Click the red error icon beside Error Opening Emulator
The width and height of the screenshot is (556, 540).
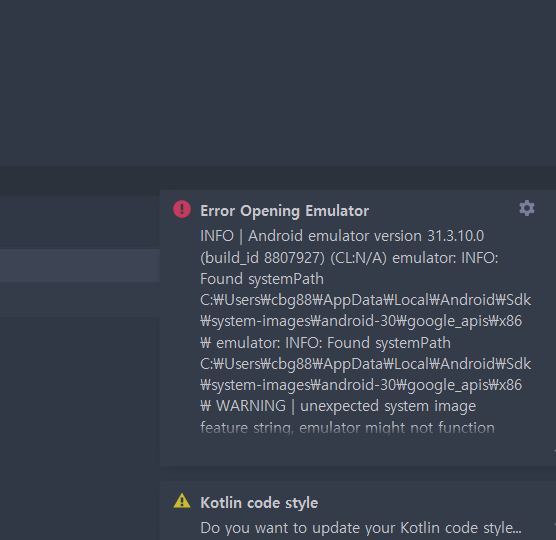[x=182, y=209]
